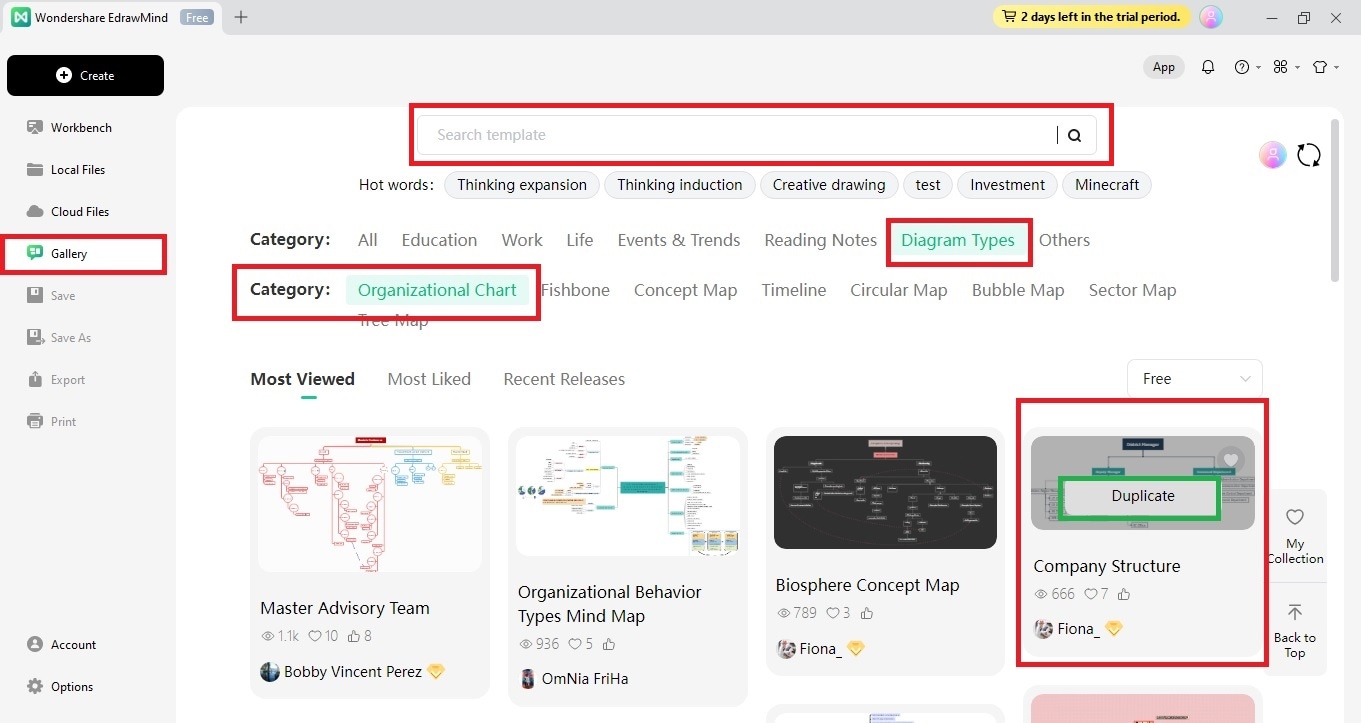The height and width of the screenshot is (723, 1361).
Task: Select Concept Map subcategory
Action: click(685, 290)
